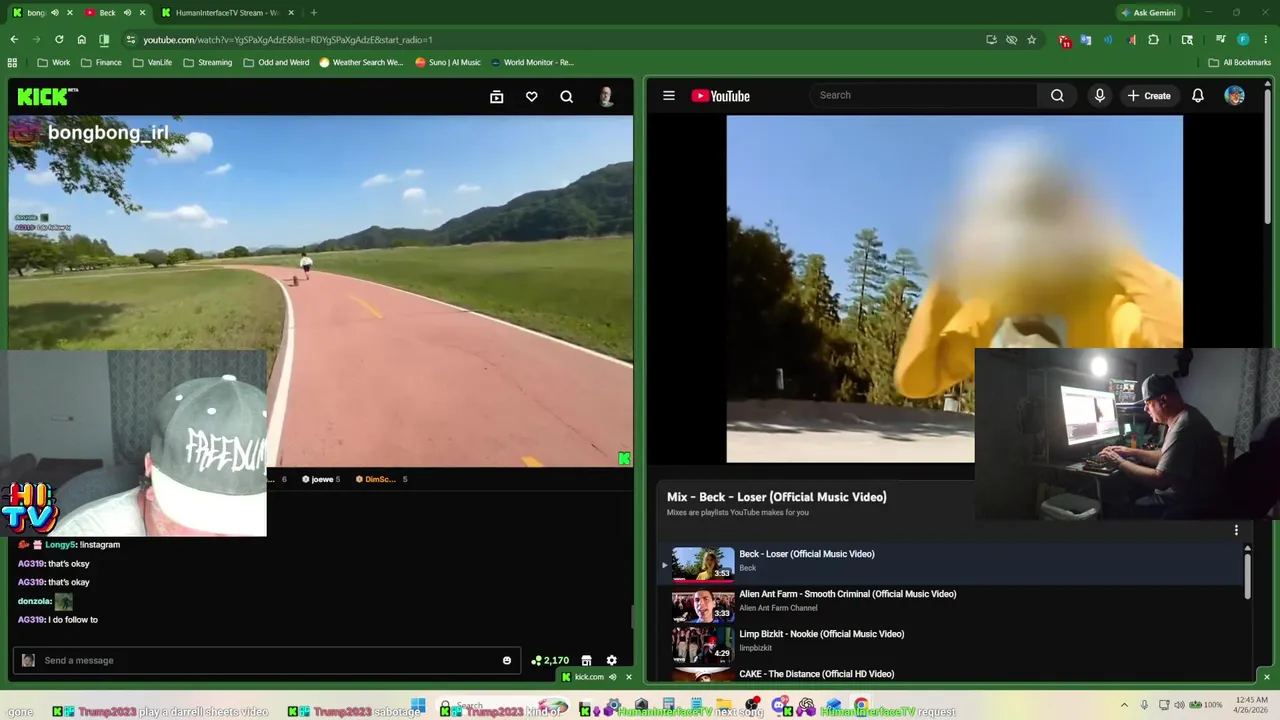The width and height of the screenshot is (1280, 720).
Task: Open Weather Search bookmark
Action: point(361,62)
